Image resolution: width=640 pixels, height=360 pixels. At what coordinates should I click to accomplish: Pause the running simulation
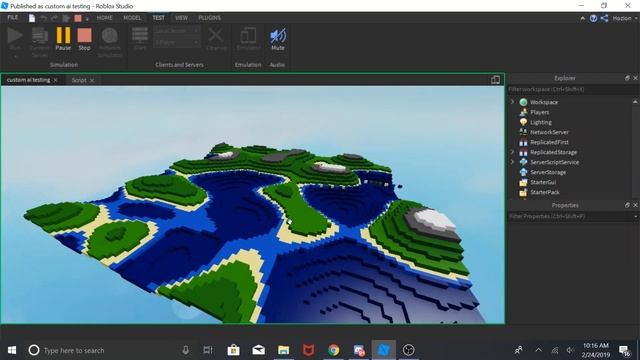(63, 39)
